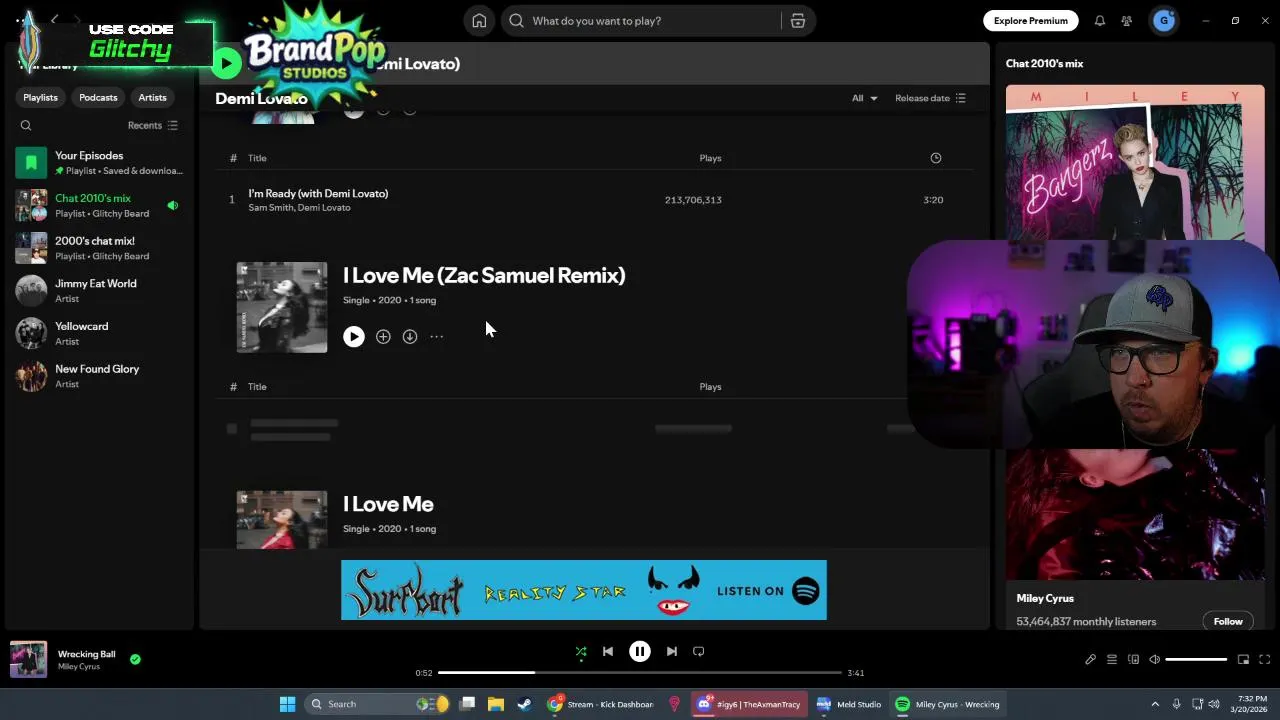
Task: Open Wrecking Ball song title in player
Action: [x=86, y=654]
